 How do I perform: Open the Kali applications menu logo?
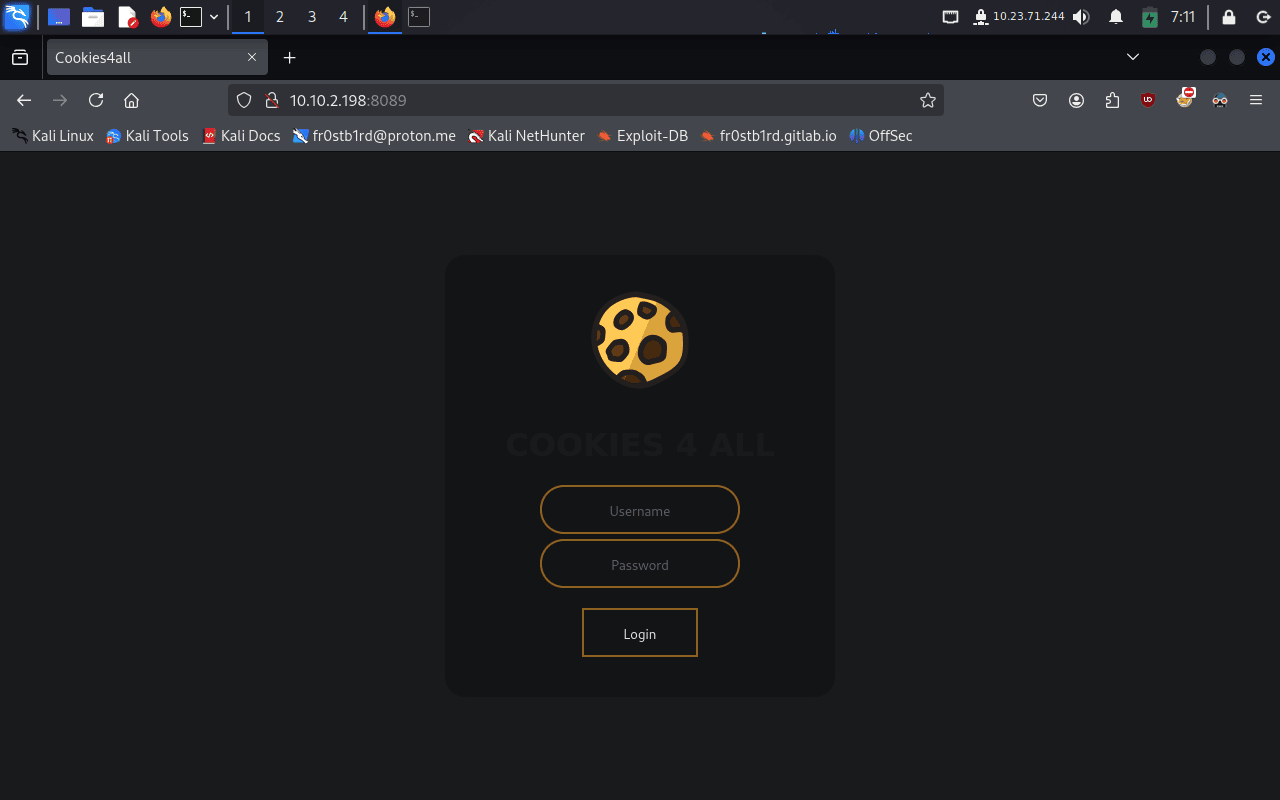[x=17, y=17]
